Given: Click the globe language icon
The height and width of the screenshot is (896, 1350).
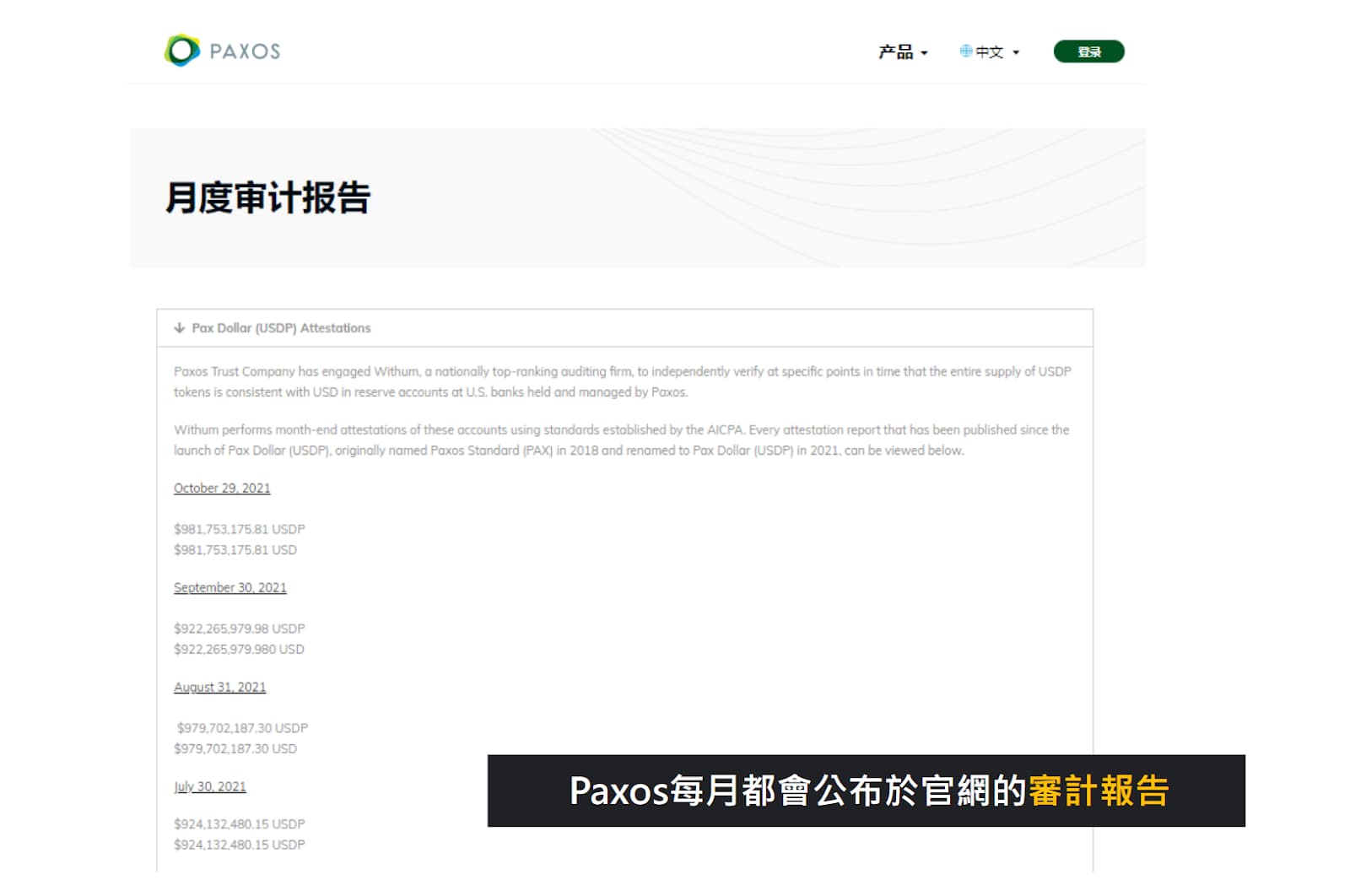Looking at the screenshot, I should pos(965,51).
